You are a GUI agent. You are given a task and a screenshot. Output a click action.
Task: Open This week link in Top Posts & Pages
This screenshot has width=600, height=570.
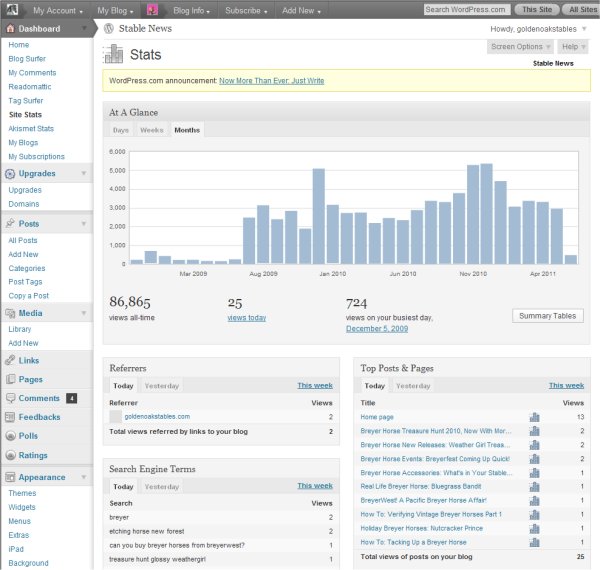[x=566, y=386]
